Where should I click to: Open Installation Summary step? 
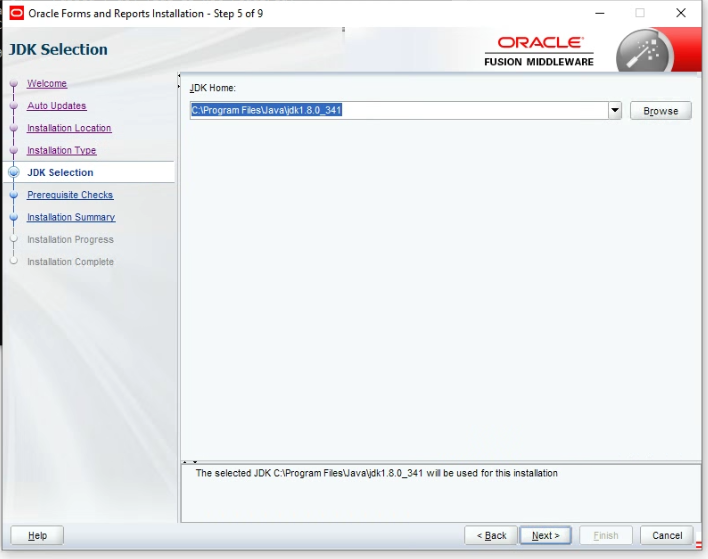pyautogui.click(x=71, y=217)
